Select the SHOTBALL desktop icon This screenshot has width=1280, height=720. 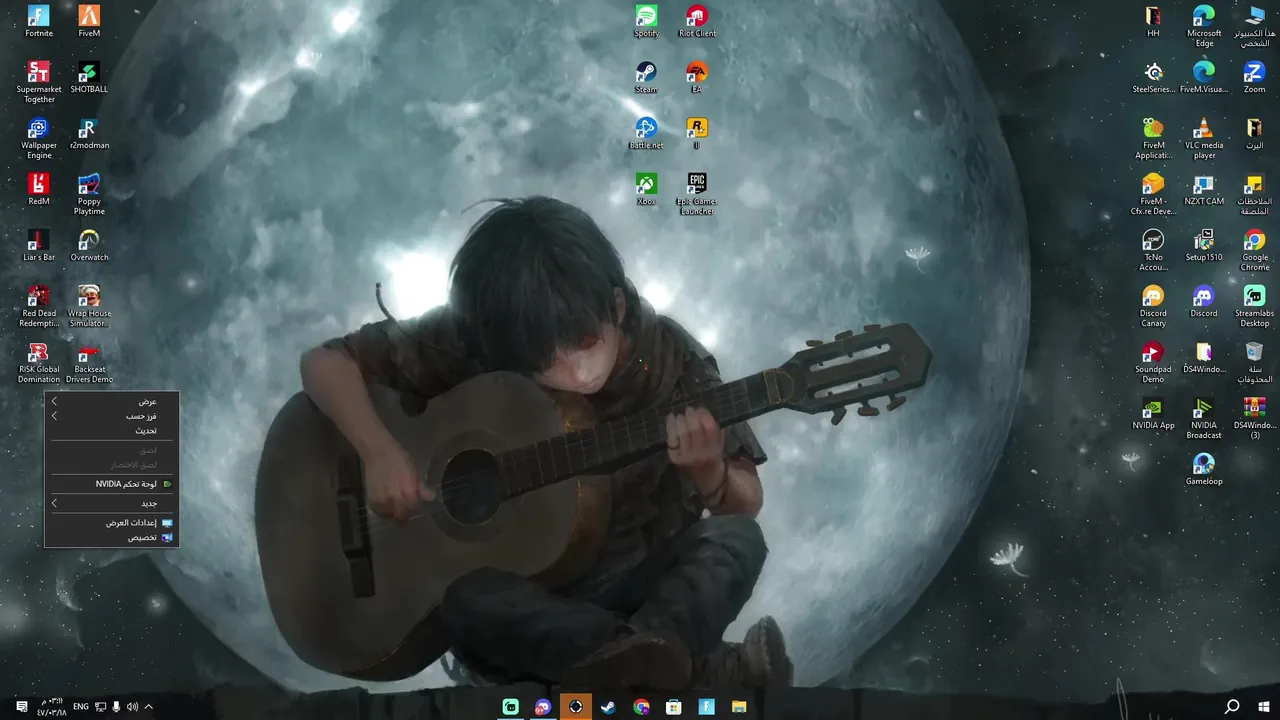pyautogui.click(x=89, y=77)
